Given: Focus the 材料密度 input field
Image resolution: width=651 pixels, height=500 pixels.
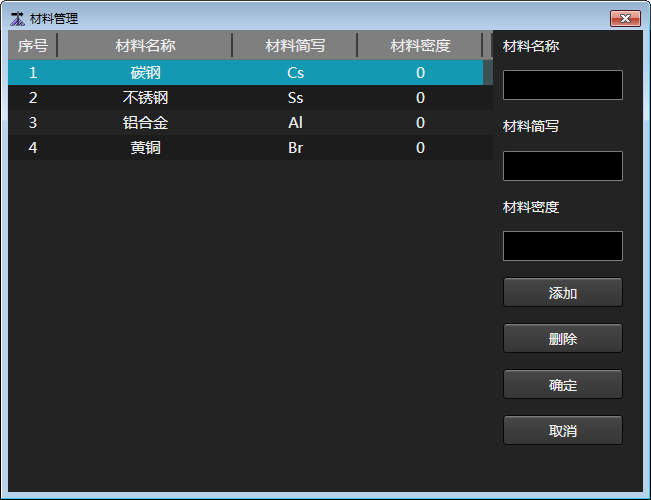Looking at the screenshot, I should click(x=563, y=246).
